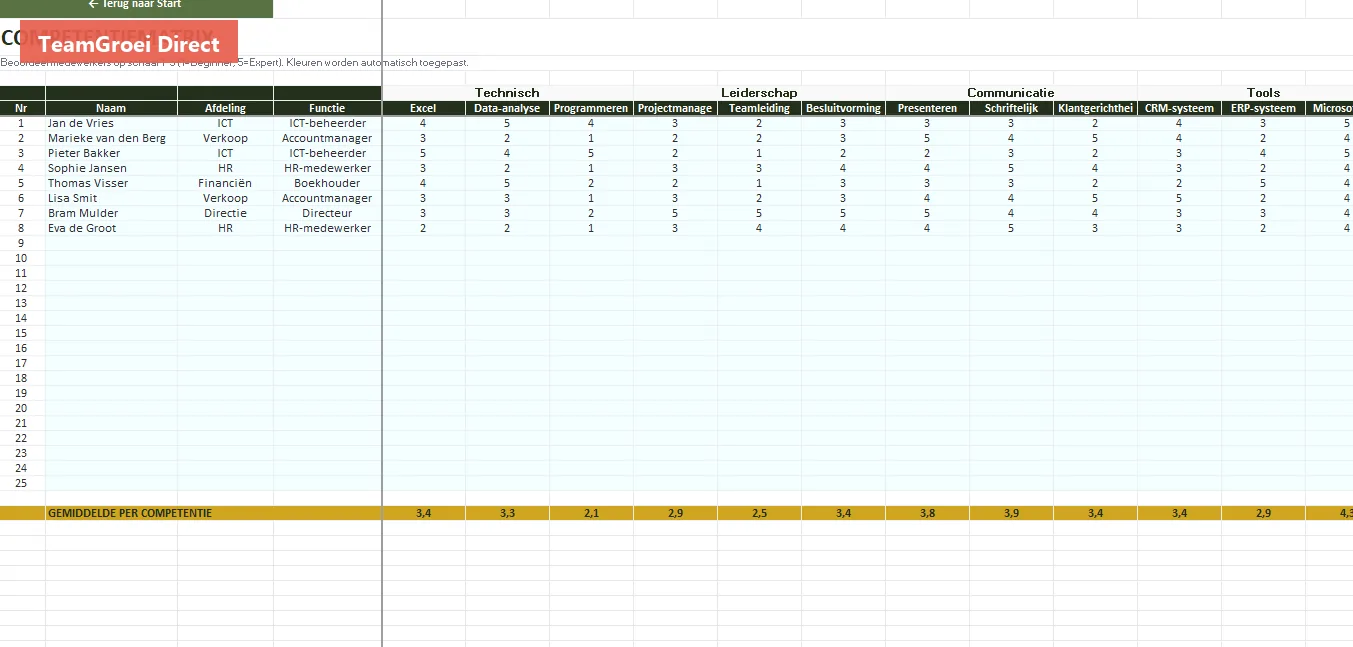Viewport: 1353px width, 647px height.
Task: Select the 'Naam' column header
Action: 111,108
